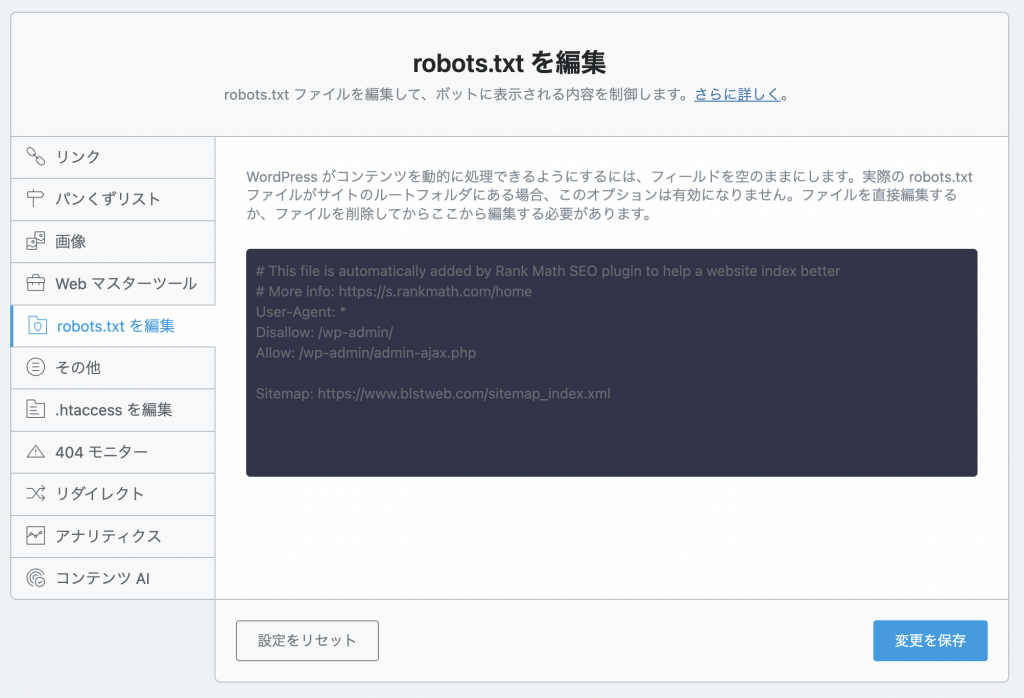Viewport: 1024px width, 698px height.
Task: Click the 設定をリセット button
Action: point(307,641)
